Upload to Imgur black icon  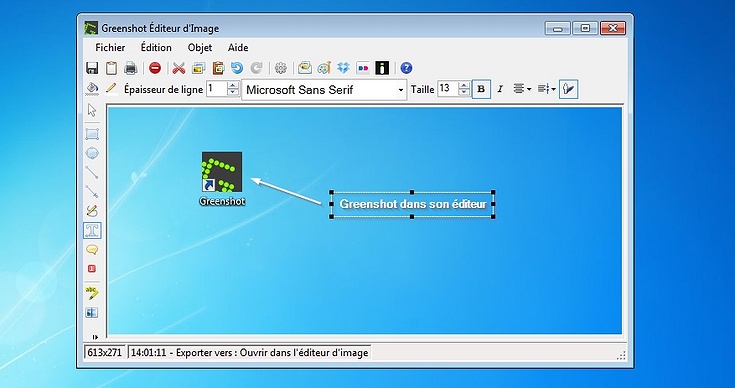tap(382, 68)
